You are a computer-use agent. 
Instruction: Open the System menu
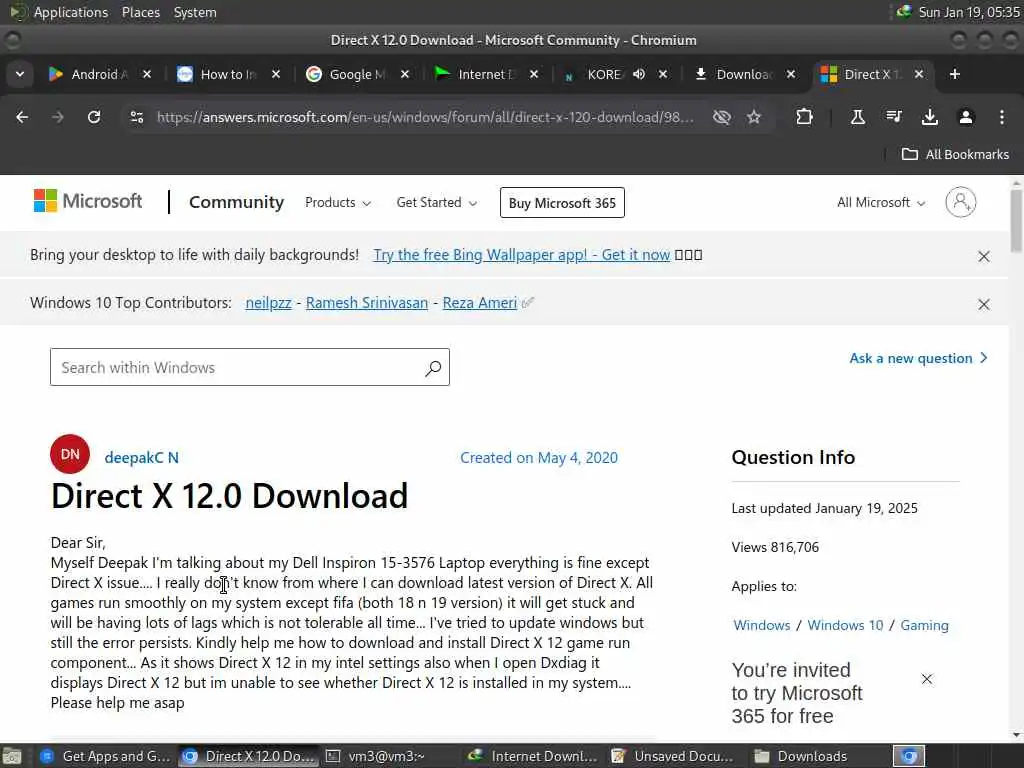[x=195, y=12]
